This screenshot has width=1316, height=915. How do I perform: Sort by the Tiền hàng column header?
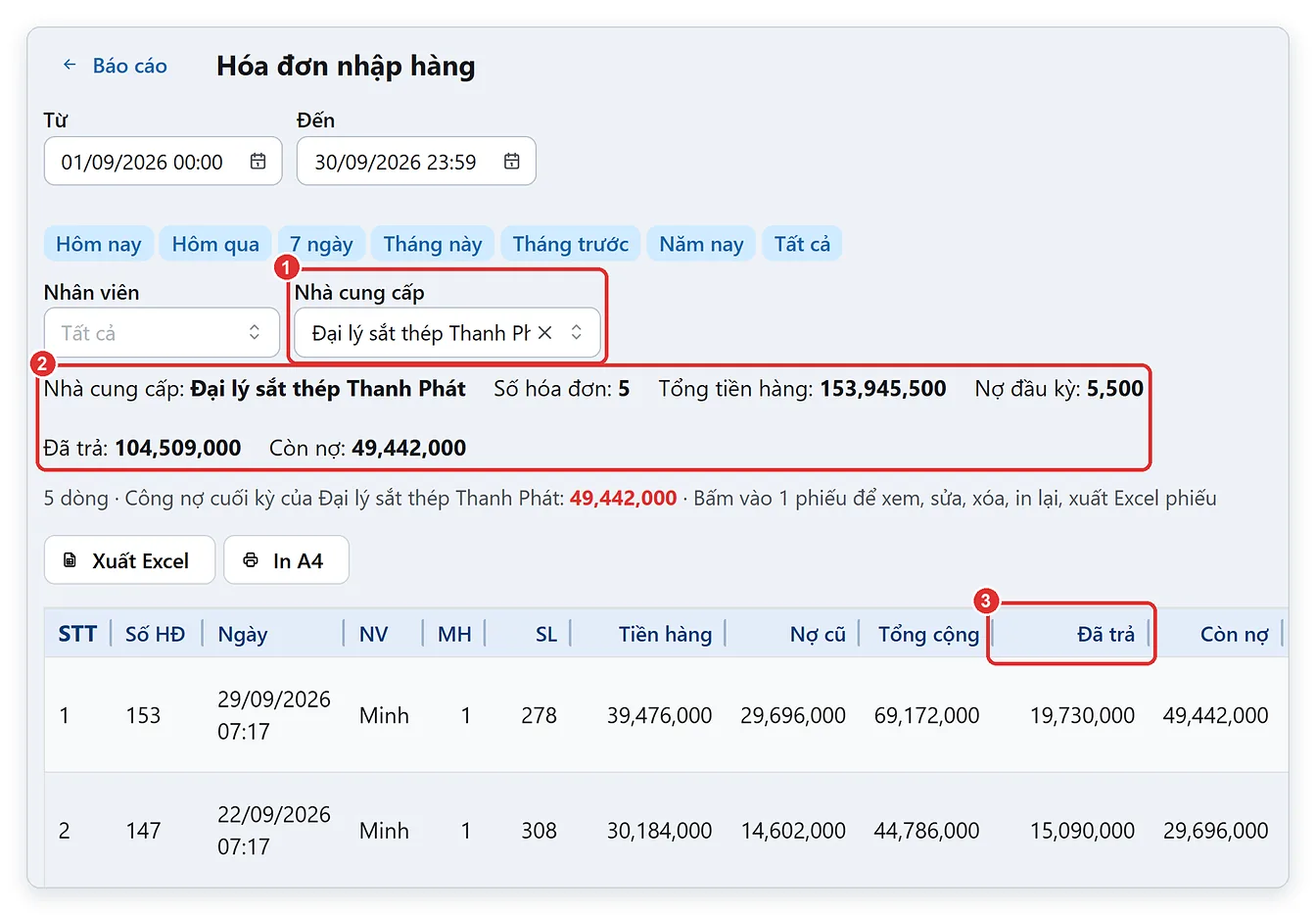coord(665,634)
